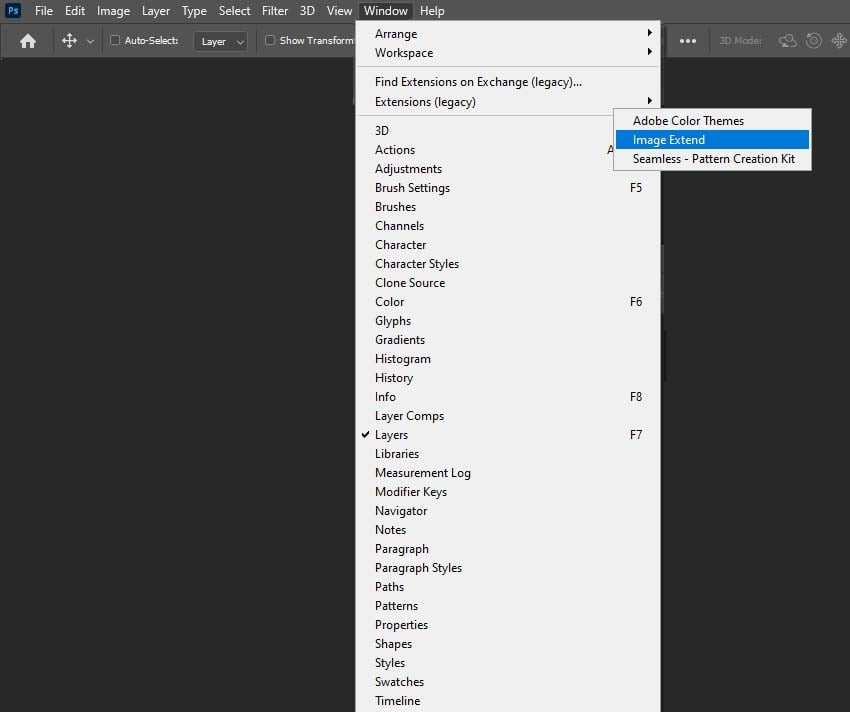Go to the Home screen icon
Image resolution: width=850 pixels, height=712 pixels.
pos(28,41)
